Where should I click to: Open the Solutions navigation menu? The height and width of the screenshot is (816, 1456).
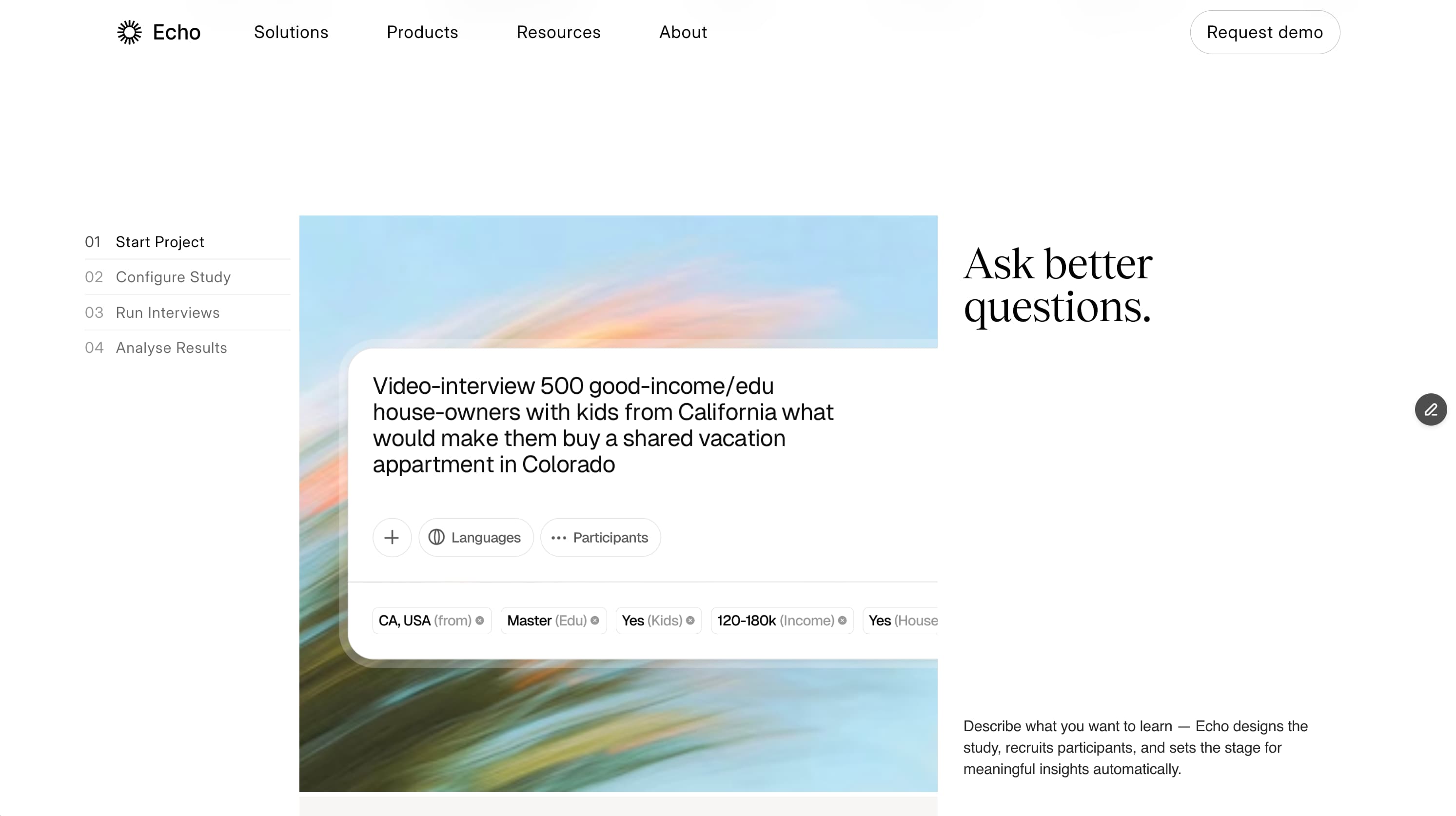click(x=291, y=32)
